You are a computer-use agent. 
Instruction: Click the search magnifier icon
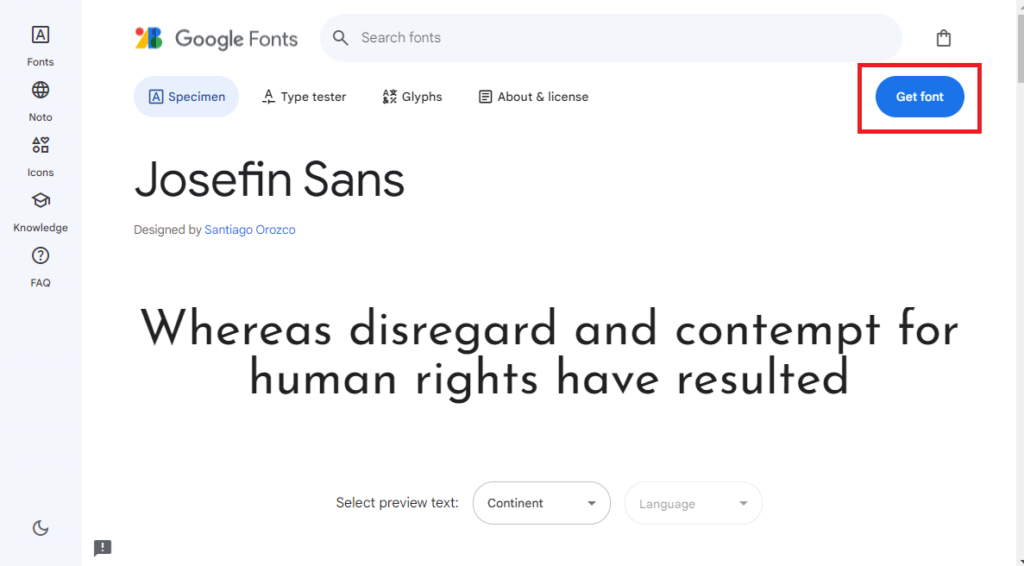pyautogui.click(x=340, y=38)
